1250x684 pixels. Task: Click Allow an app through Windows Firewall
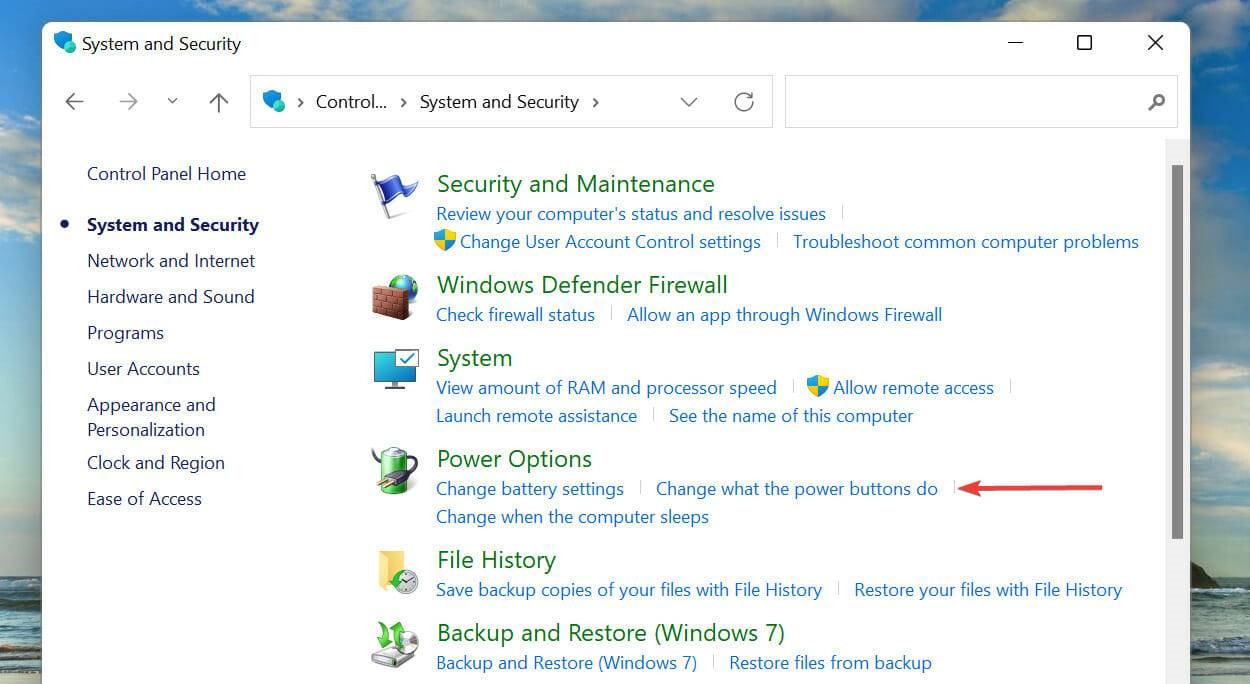coord(785,315)
